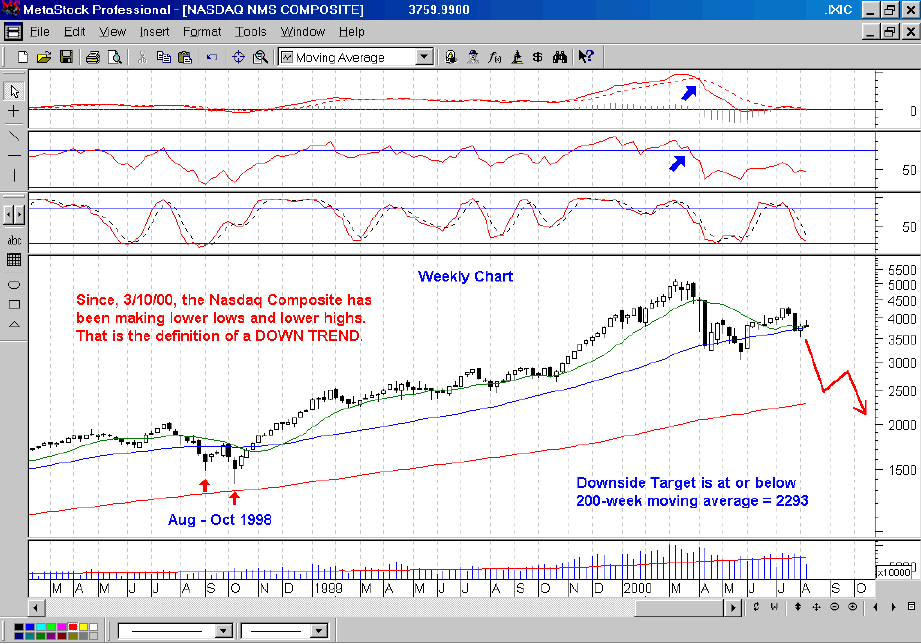Open Print Preview from the toolbar
921x644 pixels.
point(115,57)
